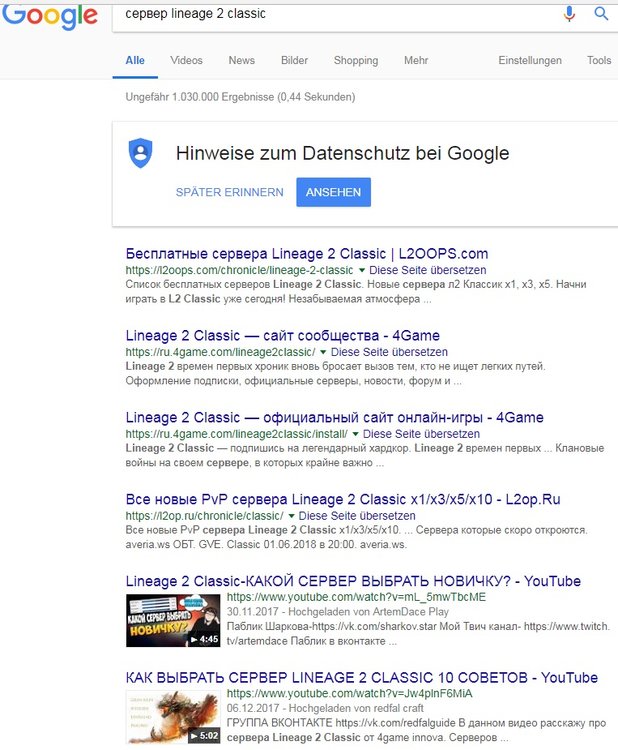Open 'официальный сайт онлайн-игры - 4Game' result
This screenshot has width=618, height=750.
[x=334, y=417]
